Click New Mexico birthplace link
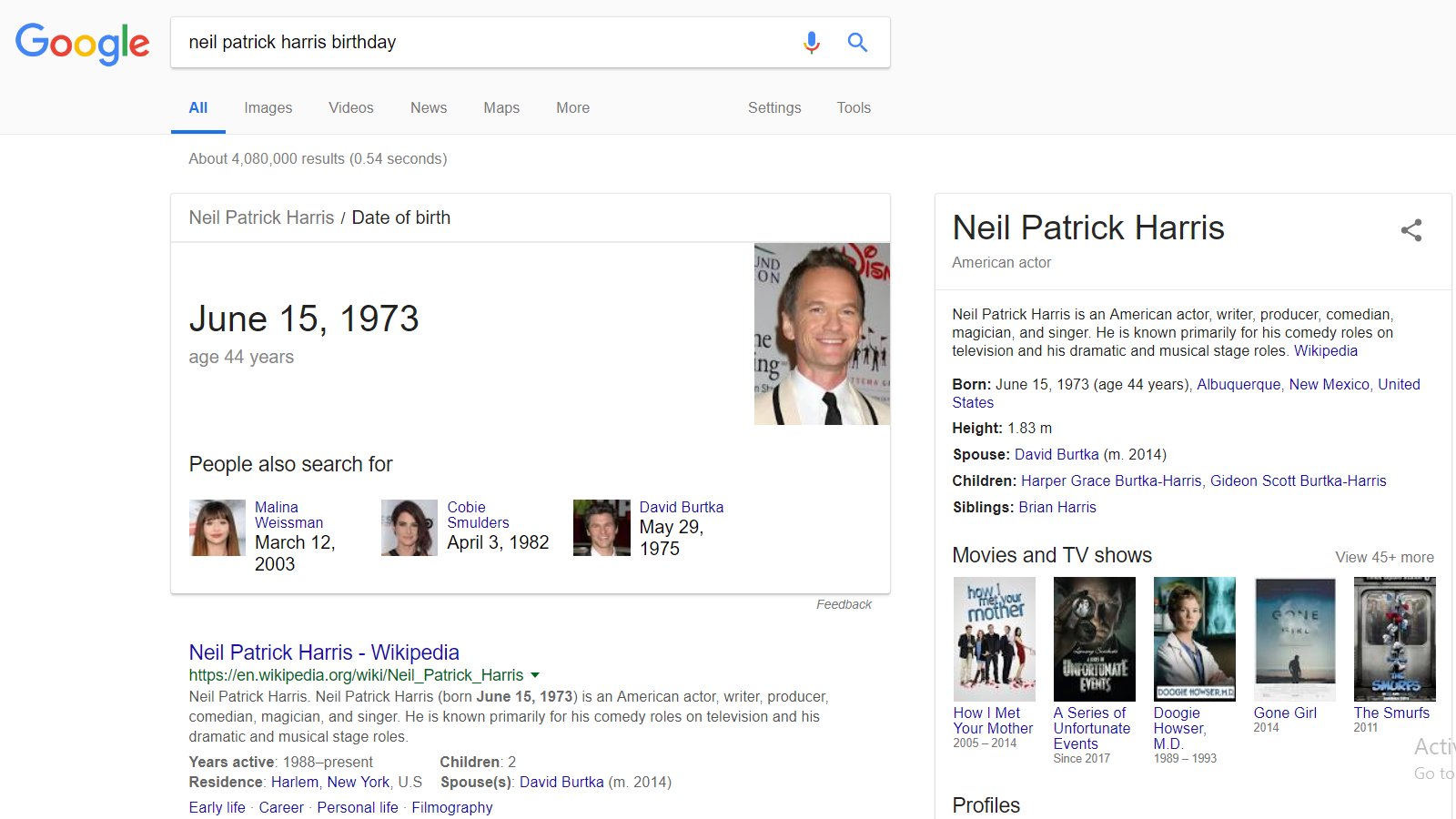The height and width of the screenshot is (819, 1456). [1329, 384]
